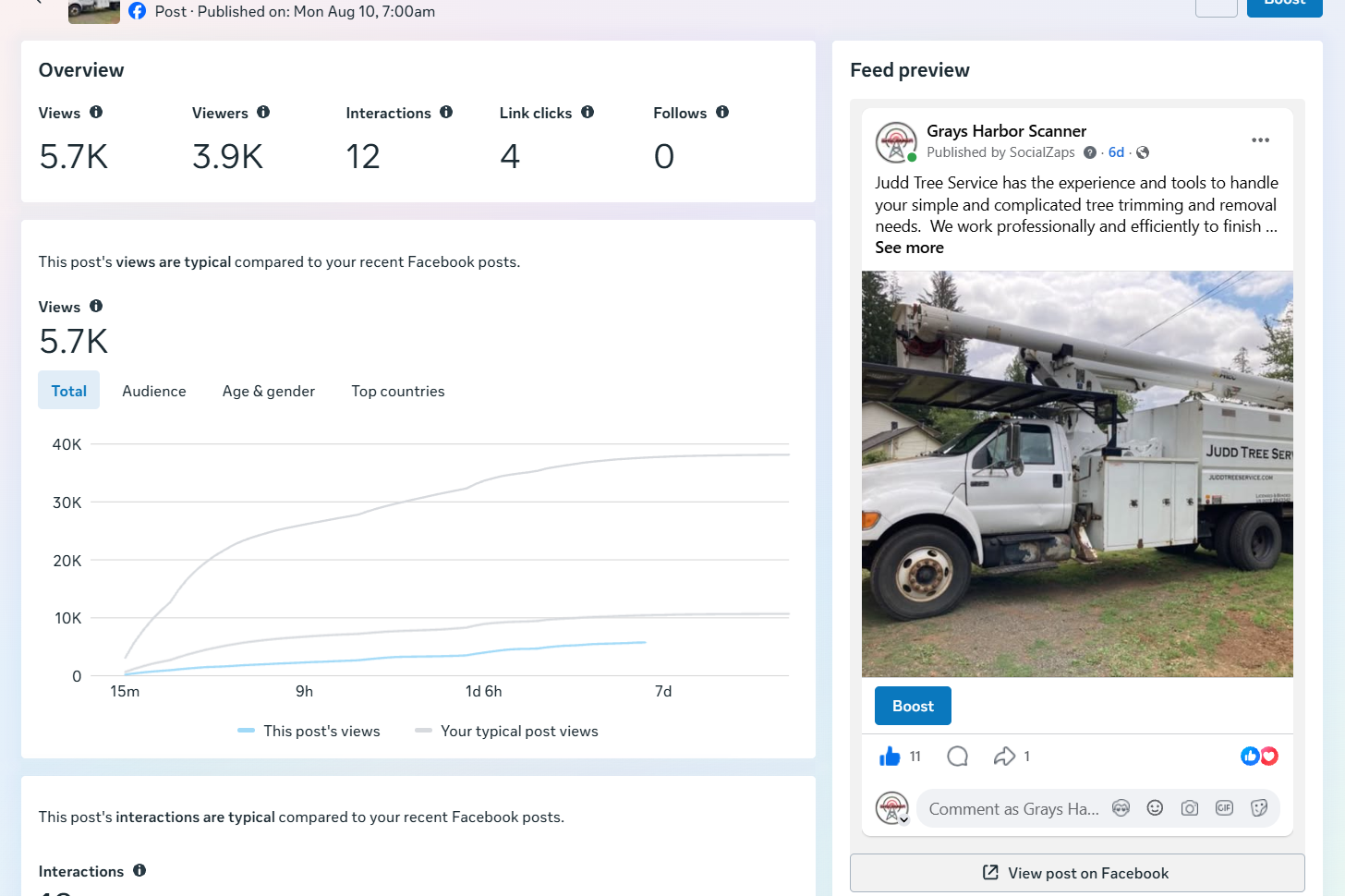Click the small post thumbnail in the header
Image resolution: width=1345 pixels, height=896 pixels.
pos(94,11)
